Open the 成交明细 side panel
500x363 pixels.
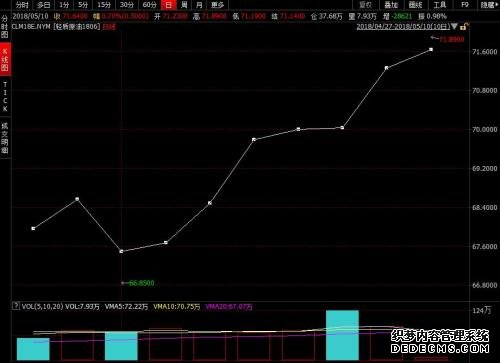click(x=5, y=138)
